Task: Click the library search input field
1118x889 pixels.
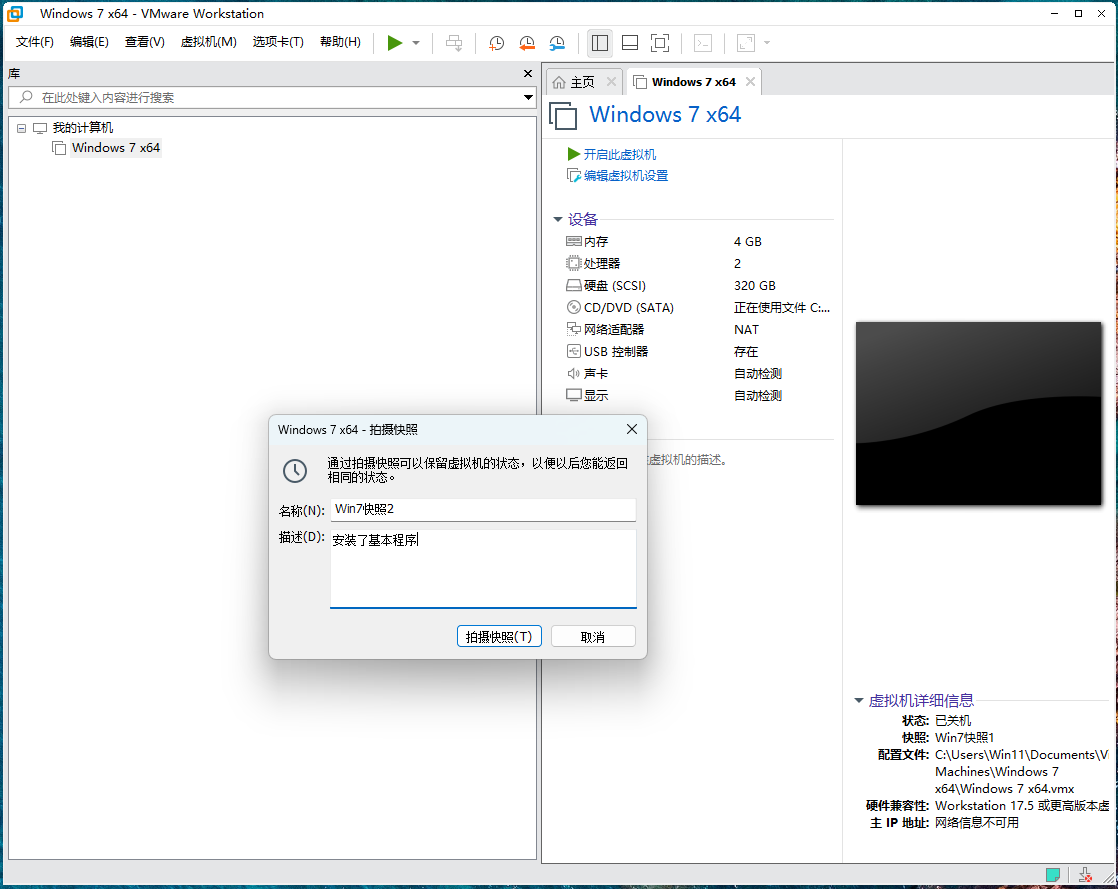Action: 271,98
